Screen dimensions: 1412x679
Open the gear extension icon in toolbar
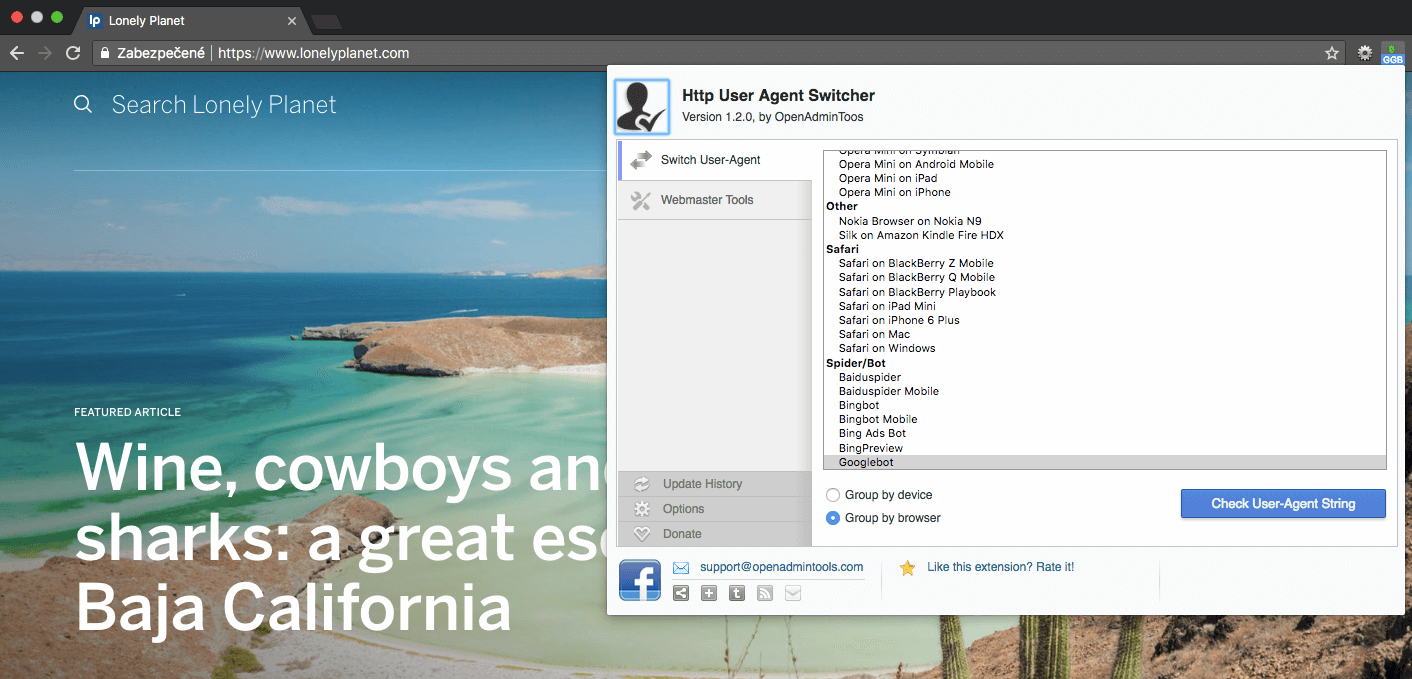tap(1365, 53)
